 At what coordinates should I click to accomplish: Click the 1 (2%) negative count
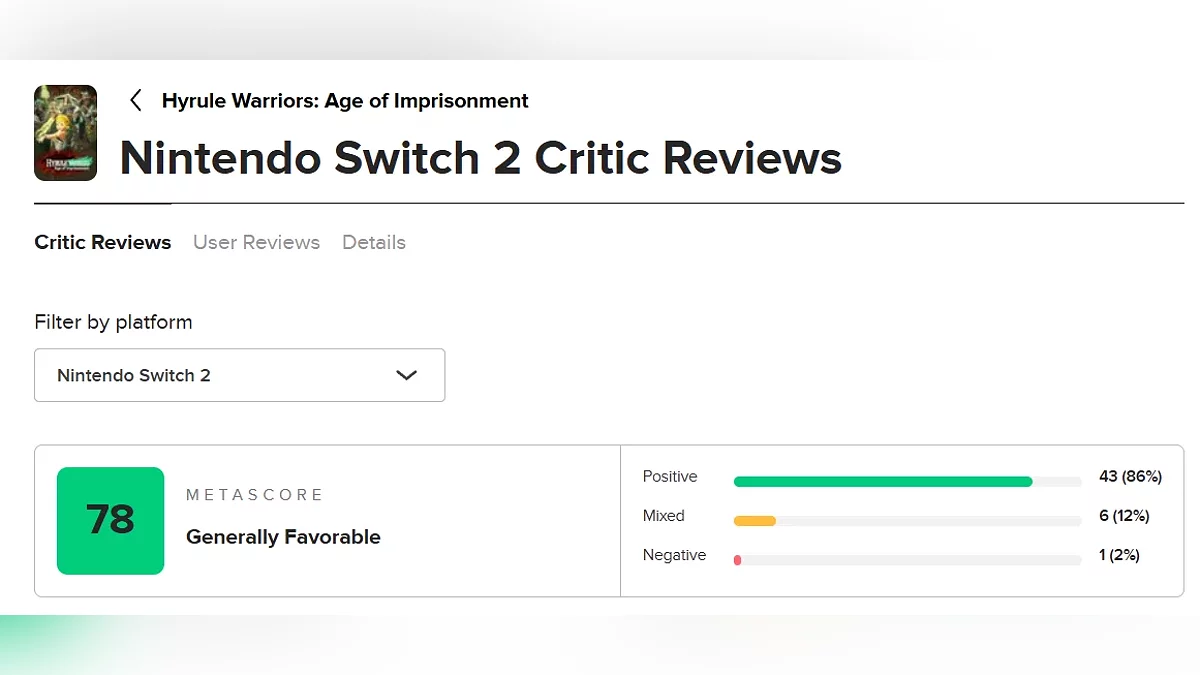[x=1119, y=555]
